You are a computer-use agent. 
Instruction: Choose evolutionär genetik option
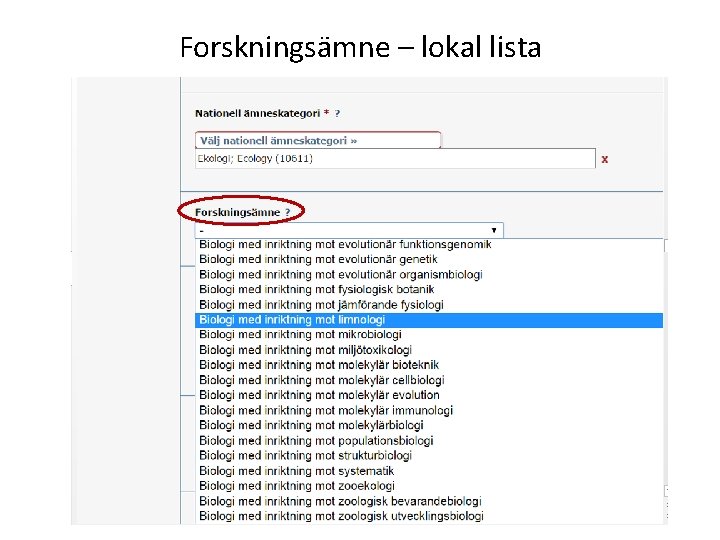[318, 259]
